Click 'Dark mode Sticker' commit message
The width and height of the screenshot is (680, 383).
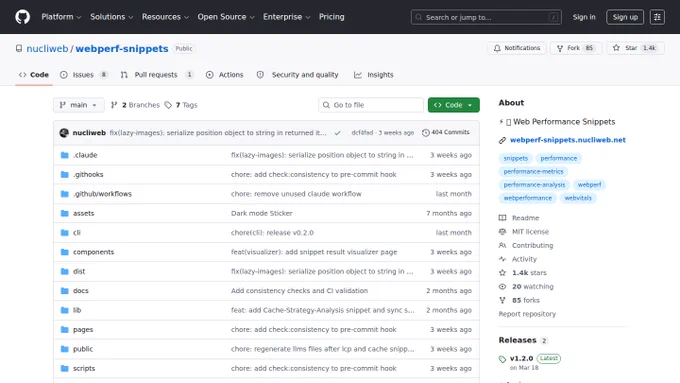point(262,213)
